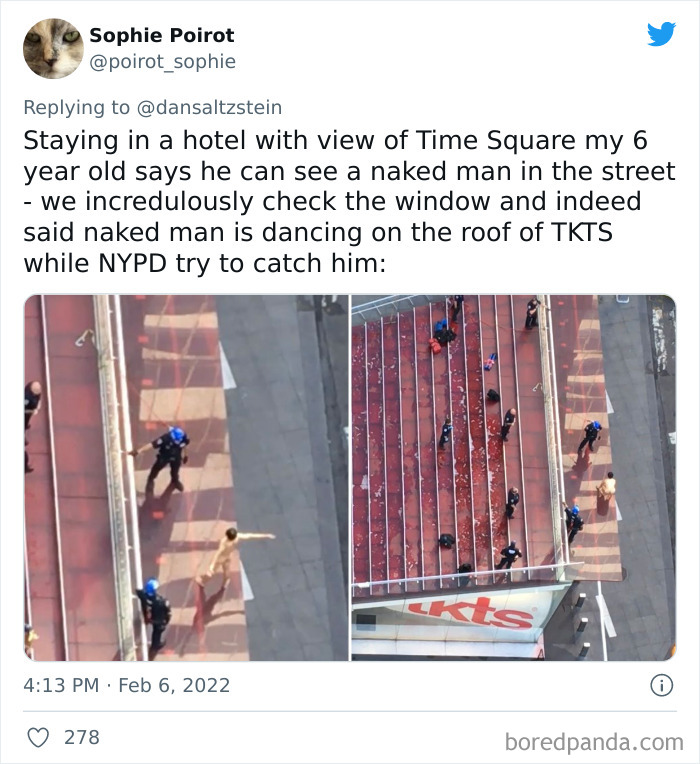Screen dimensions: 700x764
Task: Click the word TKTS in the tweet text
Action: pos(582,232)
